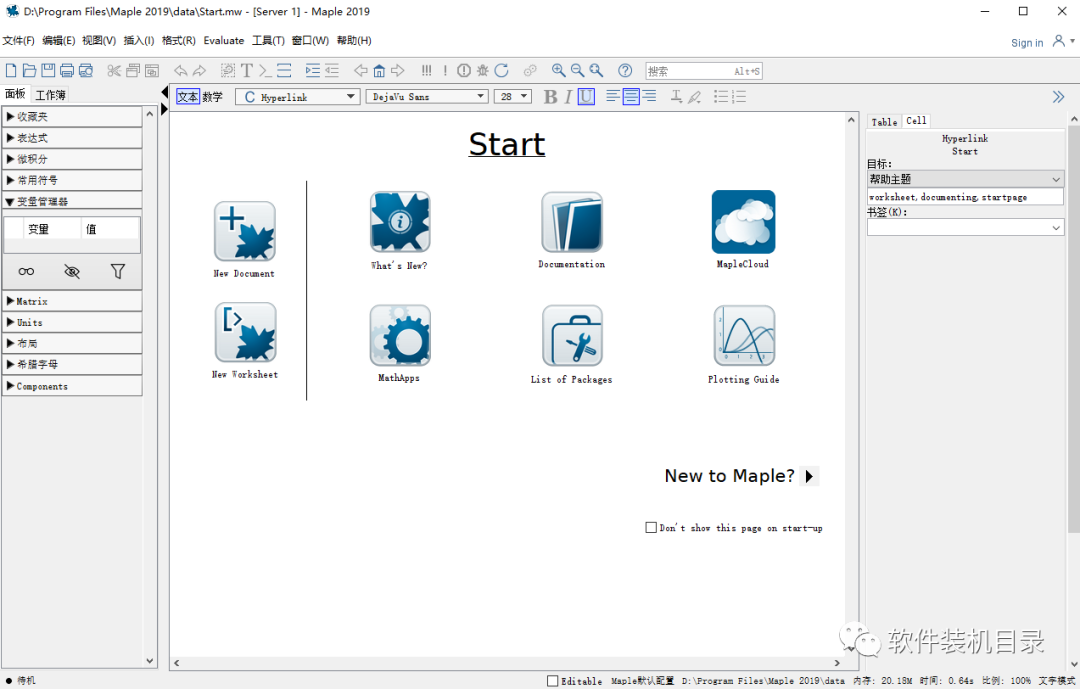Viewport: 1080px width, 689px height.
Task: Expand the Units palette
Action: 72,322
